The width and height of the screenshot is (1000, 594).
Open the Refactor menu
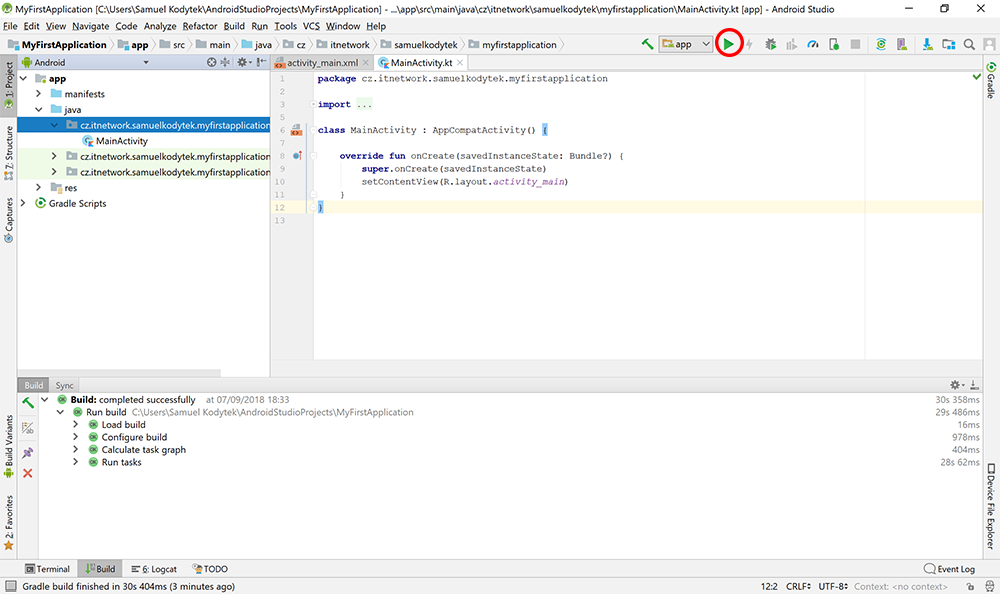click(x=199, y=25)
